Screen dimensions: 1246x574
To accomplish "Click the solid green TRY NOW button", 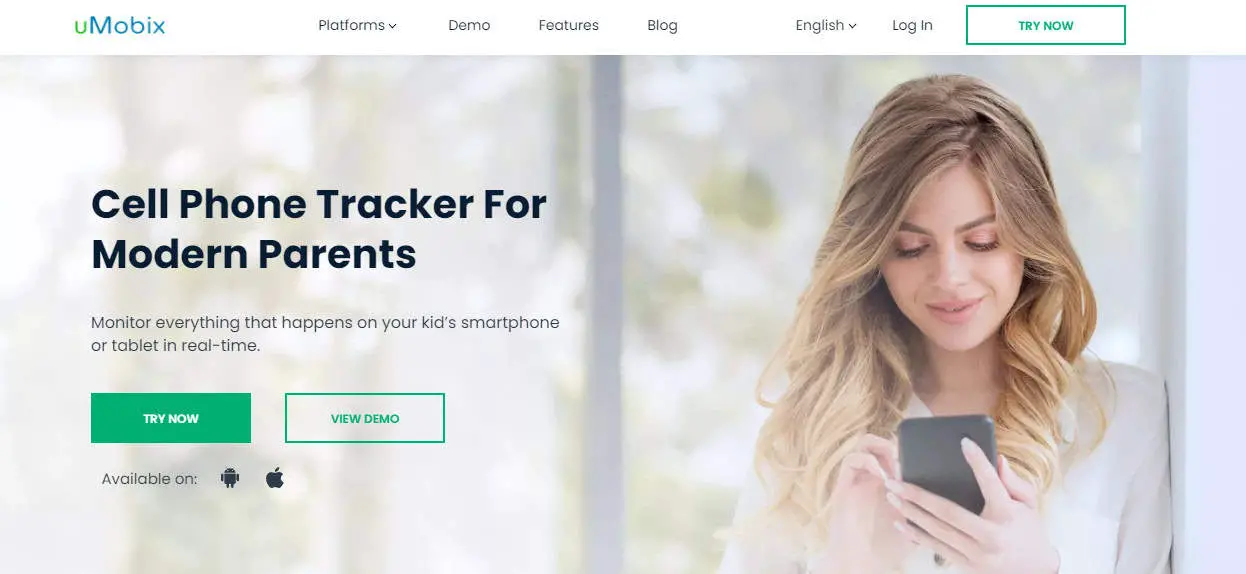I will click(171, 418).
